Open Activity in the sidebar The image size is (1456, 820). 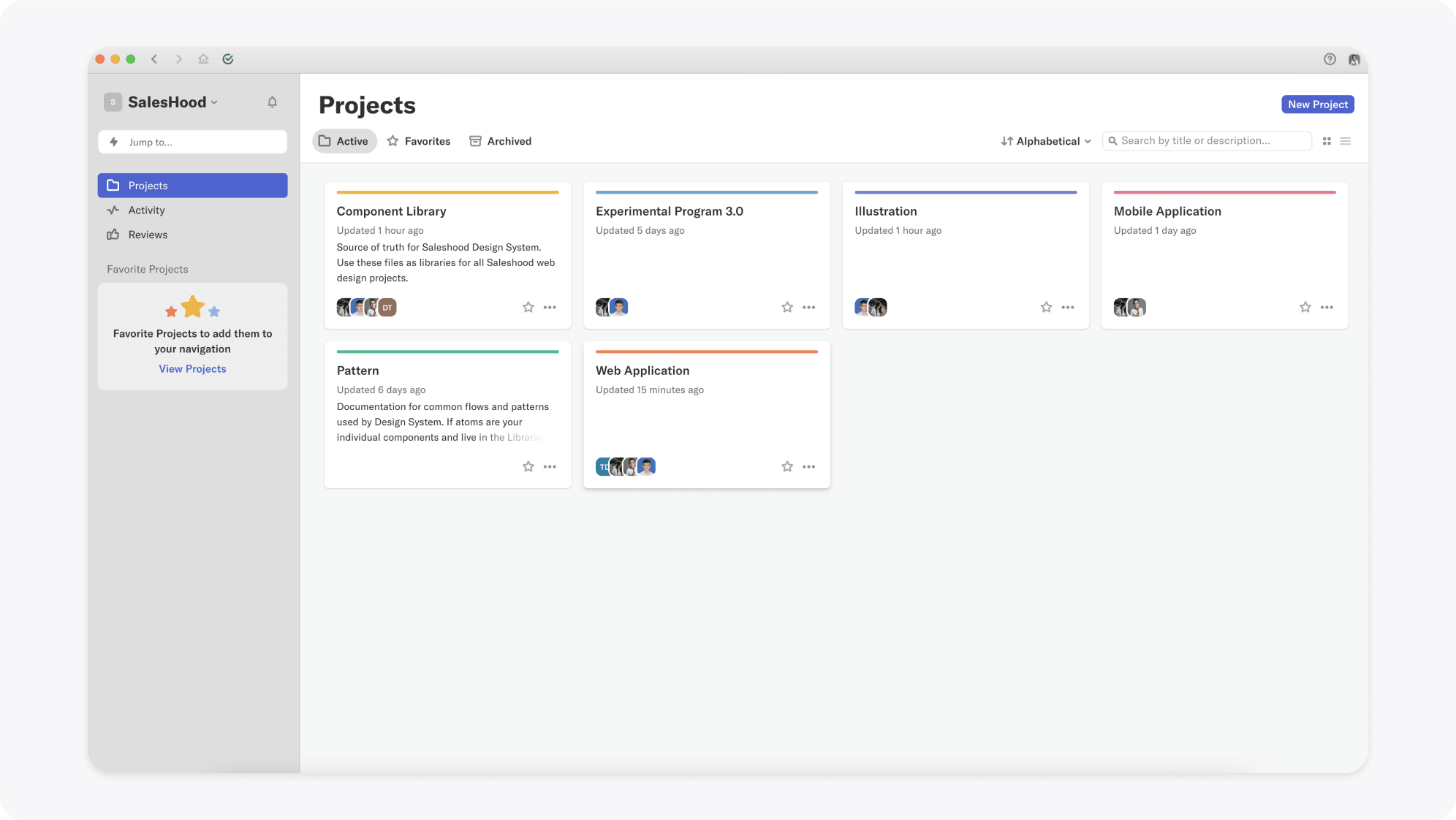click(192, 210)
